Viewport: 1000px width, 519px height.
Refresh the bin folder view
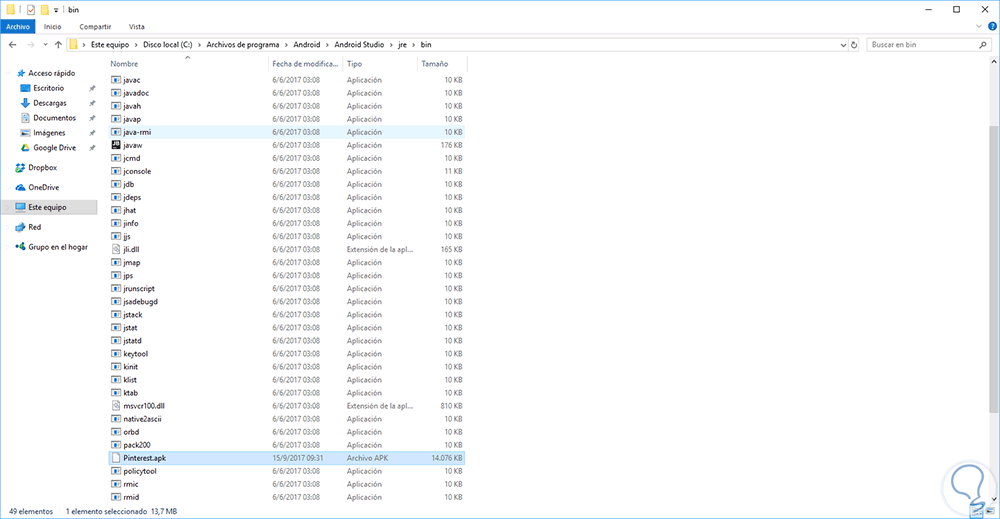pyautogui.click(x=854, y=45)
